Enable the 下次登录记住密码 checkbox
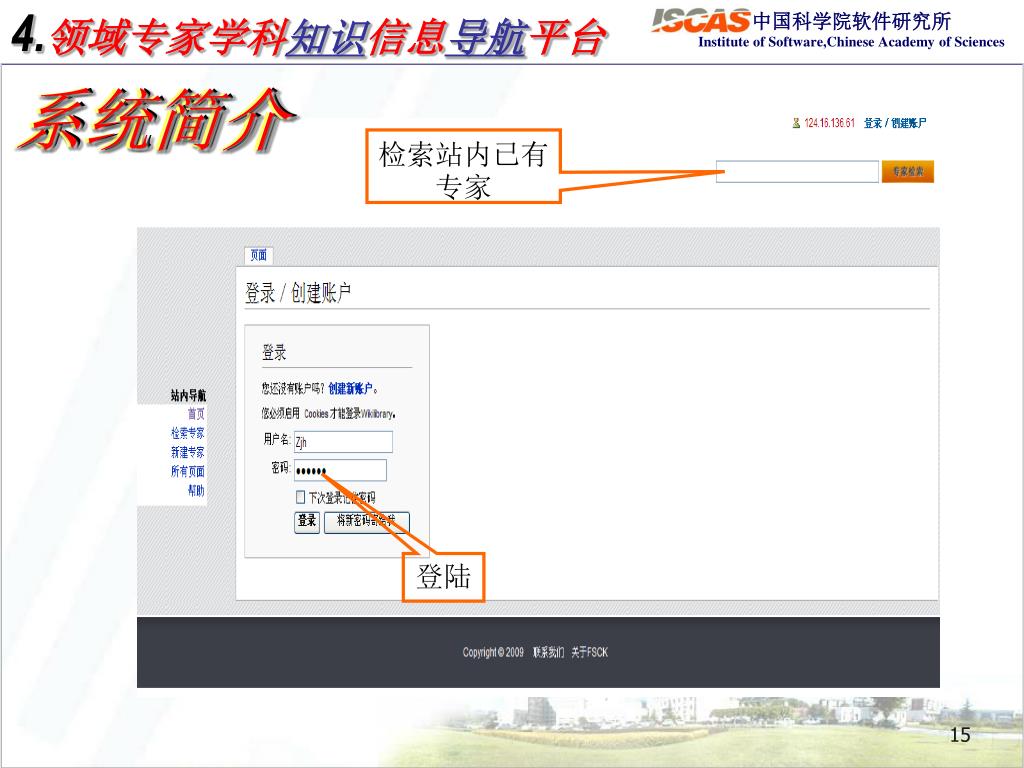The image size is (1024, 768). tap(300, 497)
